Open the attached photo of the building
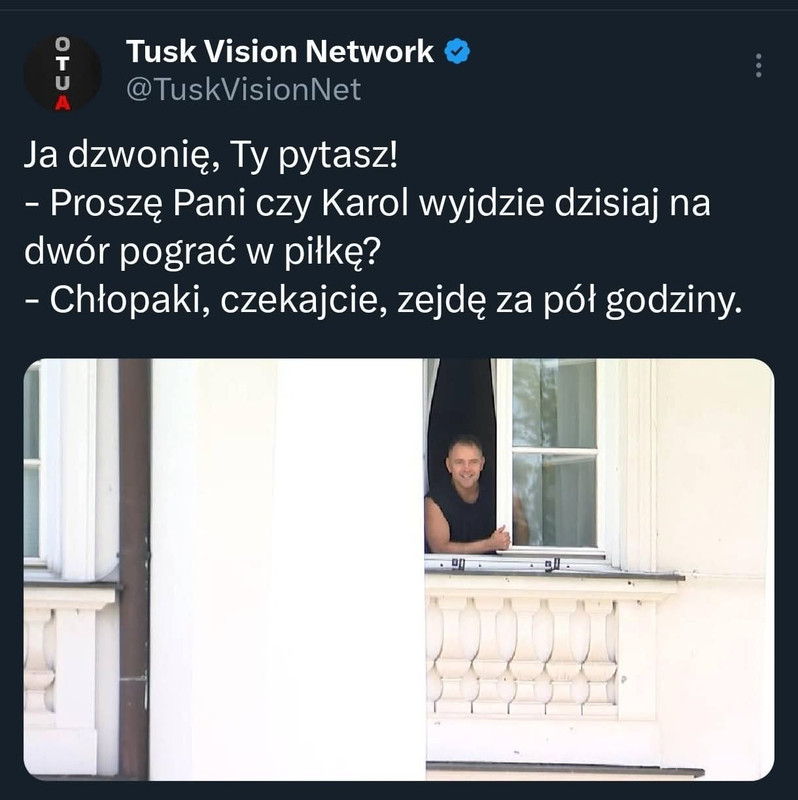 click(x=398, y=569)
